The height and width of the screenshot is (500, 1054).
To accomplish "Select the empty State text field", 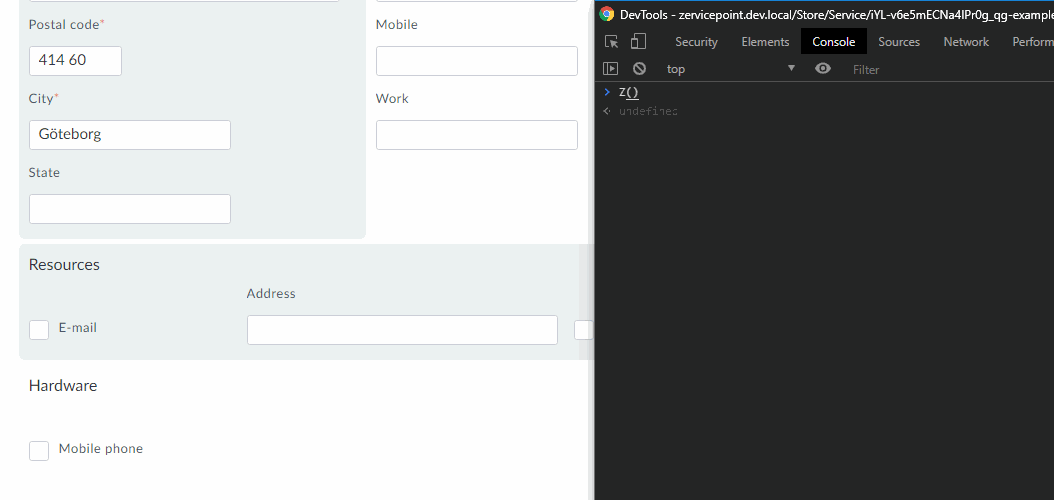I will click(x=130, y=209).
